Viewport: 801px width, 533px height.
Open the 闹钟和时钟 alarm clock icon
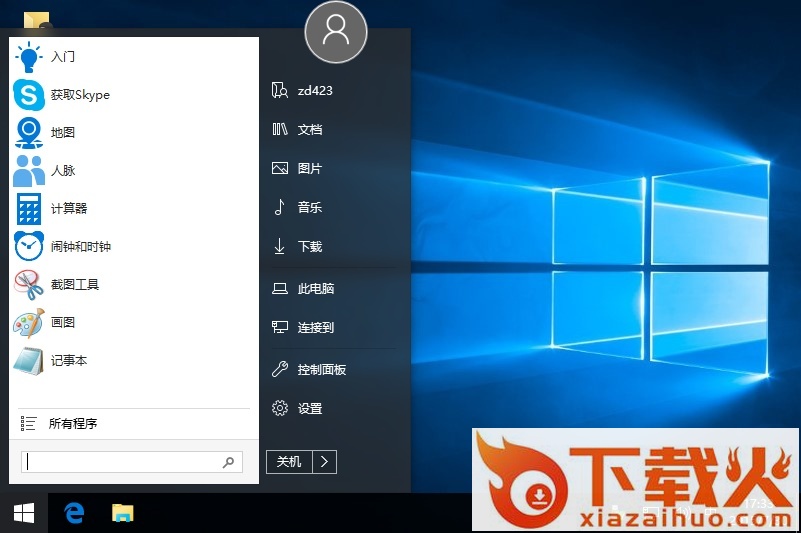tap(29, 246)
